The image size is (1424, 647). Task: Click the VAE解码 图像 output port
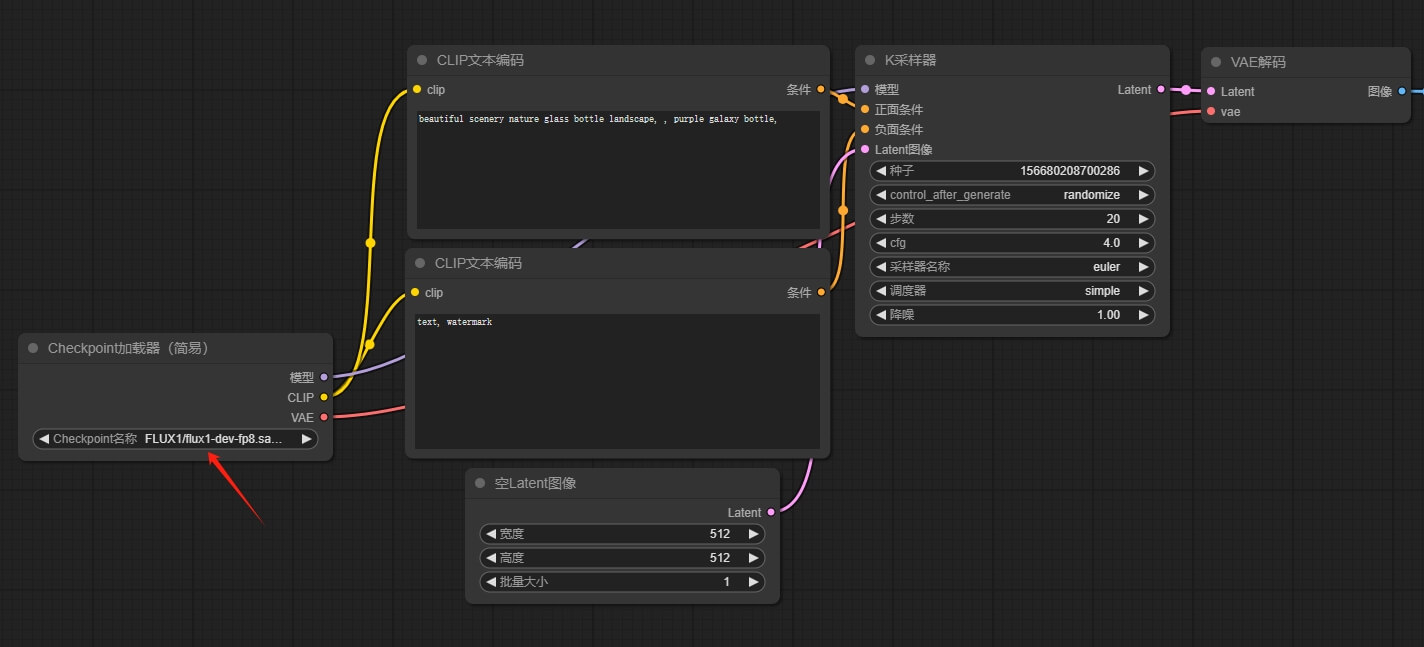point(1402,91)
